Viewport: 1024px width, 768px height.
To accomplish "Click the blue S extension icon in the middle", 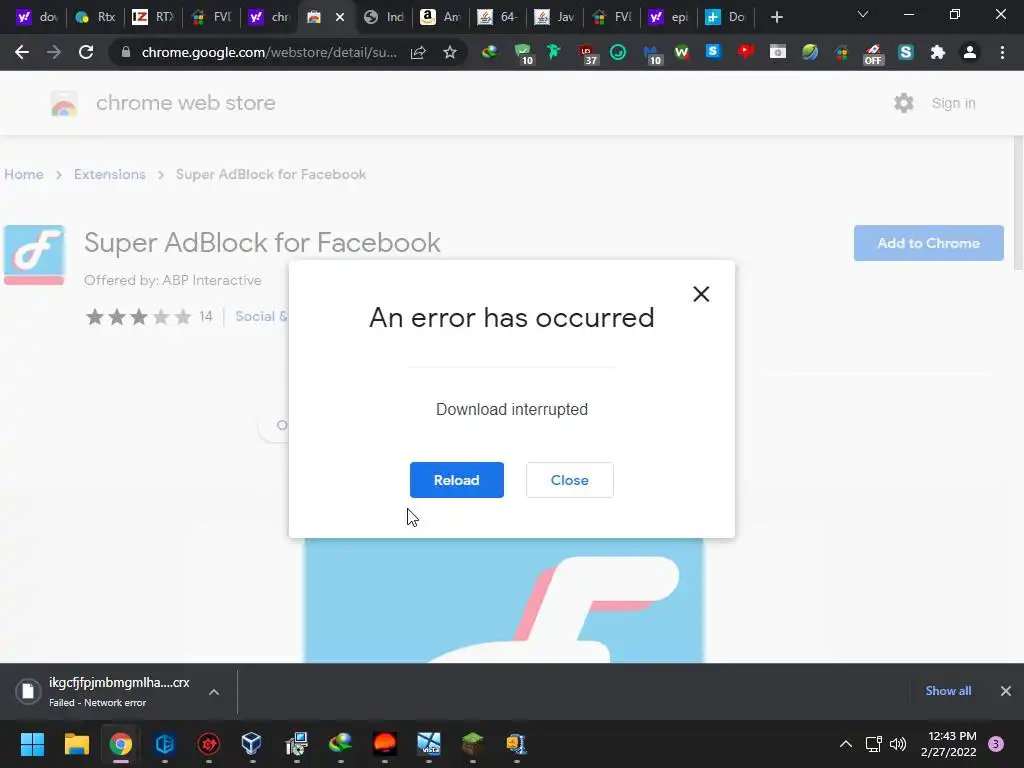I will click(x=713, y=52).
